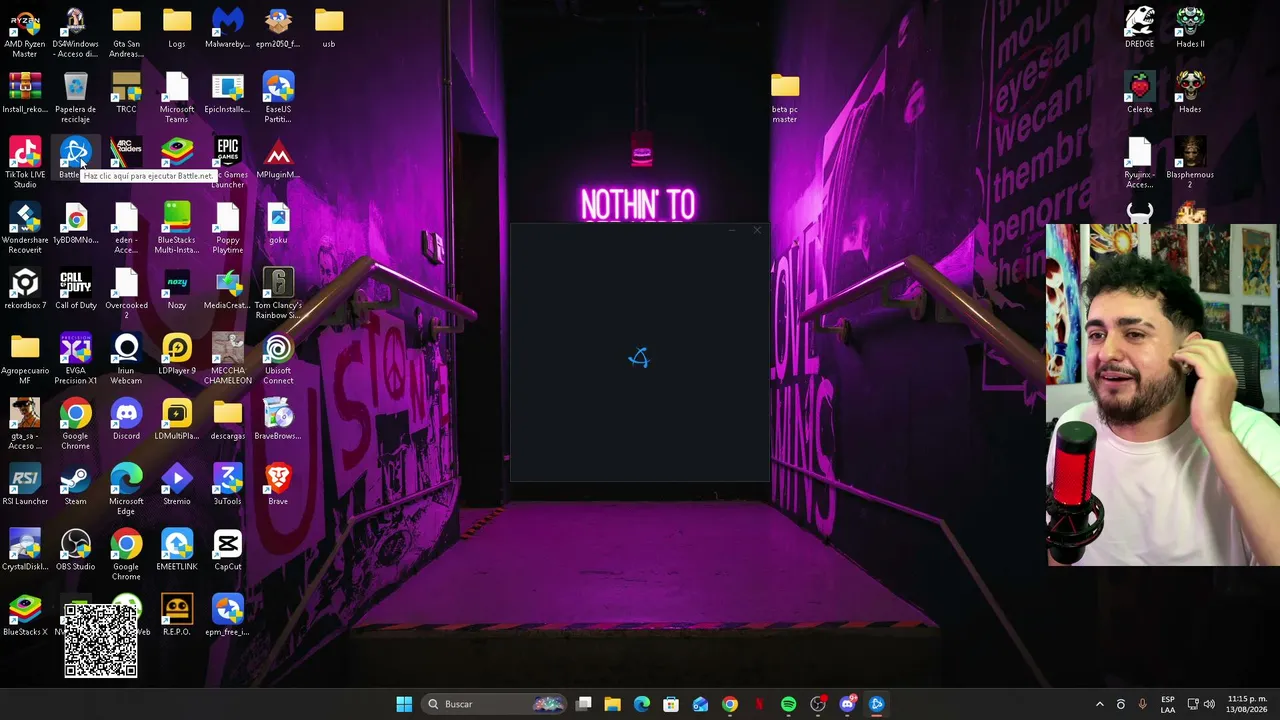Select the EMEETLINK desktop icon
The width and height of the screenshot is (1280, 720).
click(x=177, y=550)
